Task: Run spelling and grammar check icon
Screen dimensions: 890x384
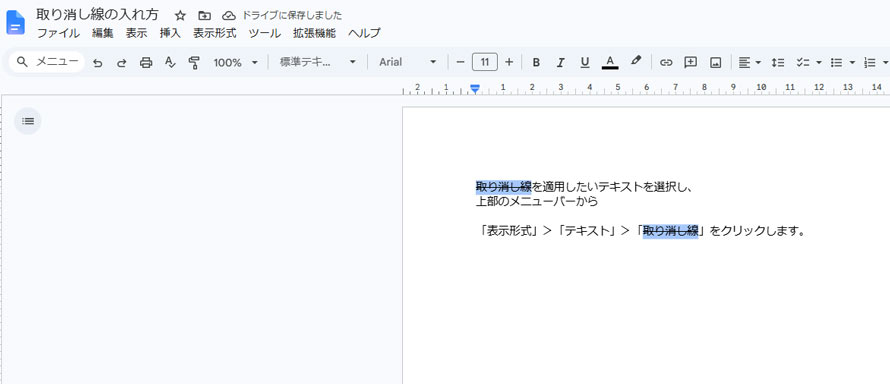Action: tap(170, 62)
